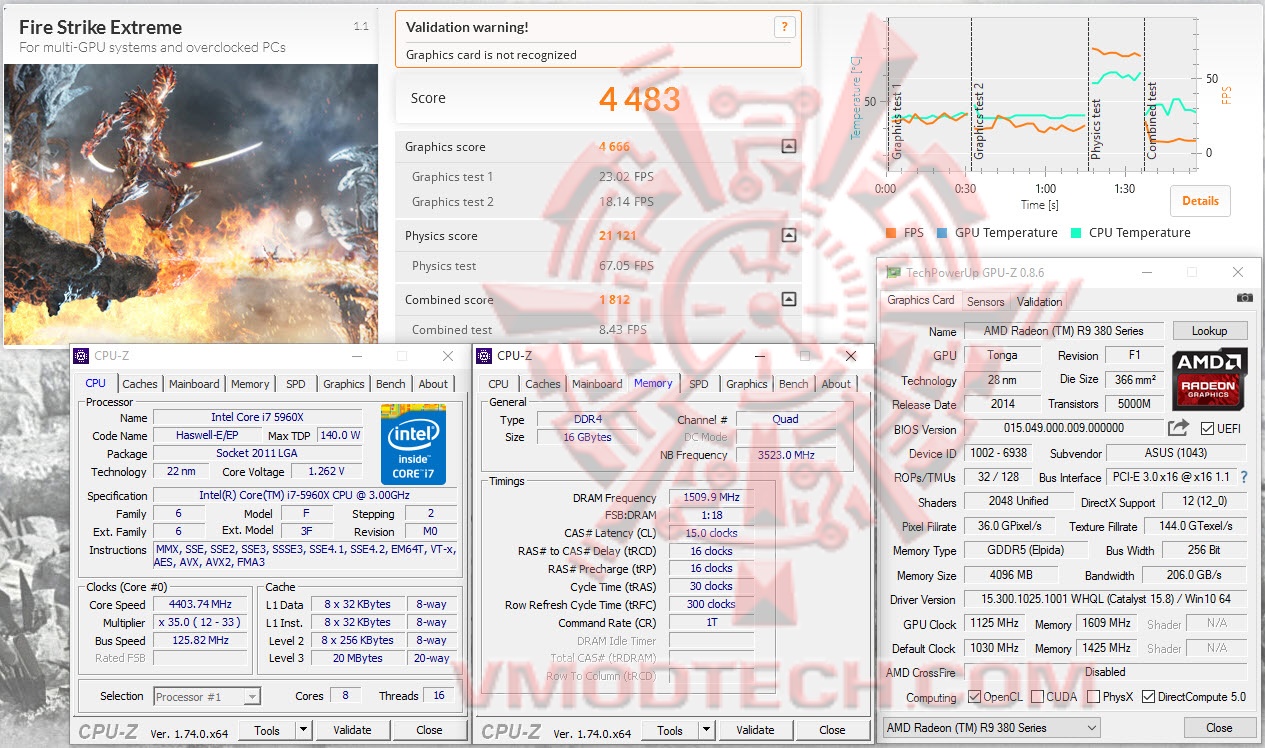Click the teal CPU Temperature legend swatch
Screen dimensions: 1265x748
[x=1076, y=233]
